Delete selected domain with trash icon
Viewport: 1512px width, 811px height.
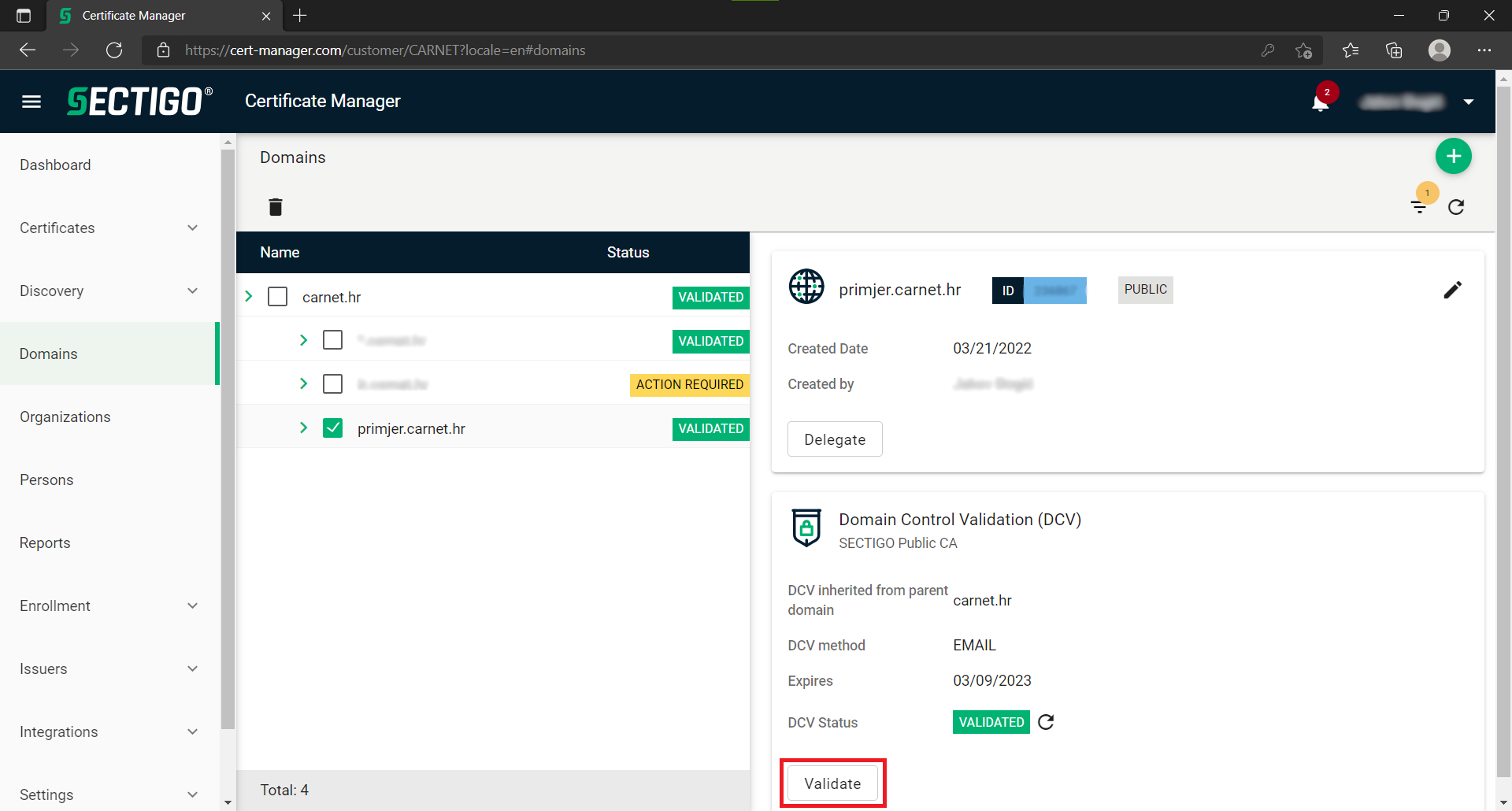(x=276, y=206)
